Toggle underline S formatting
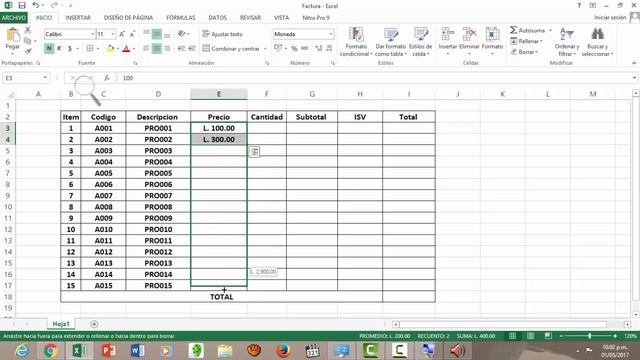640x360 pixels. (x=70, y=49)
